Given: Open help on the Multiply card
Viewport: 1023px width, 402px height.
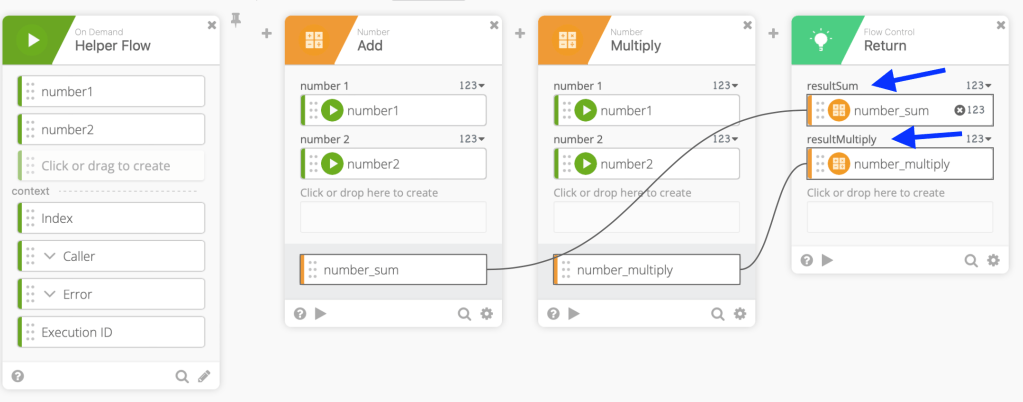Looking at the screenshot, I should 553,313.
